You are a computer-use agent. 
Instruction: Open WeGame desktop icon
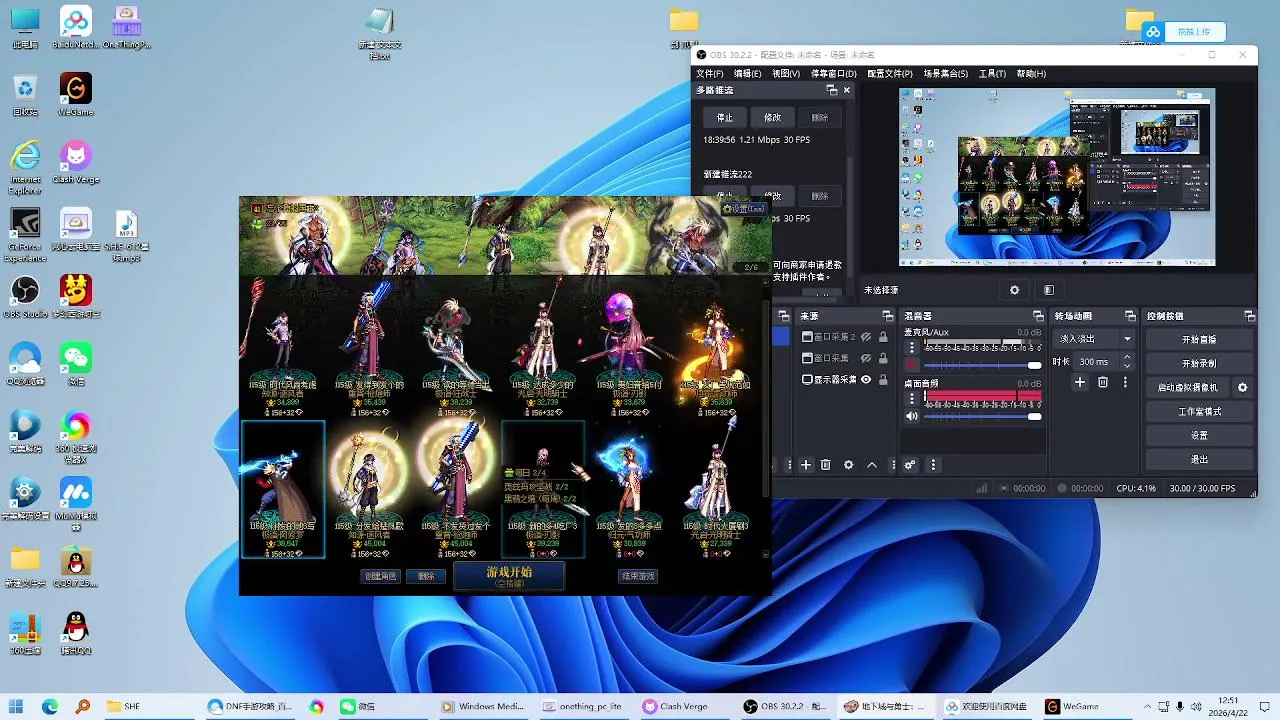(x=76, y=95)
